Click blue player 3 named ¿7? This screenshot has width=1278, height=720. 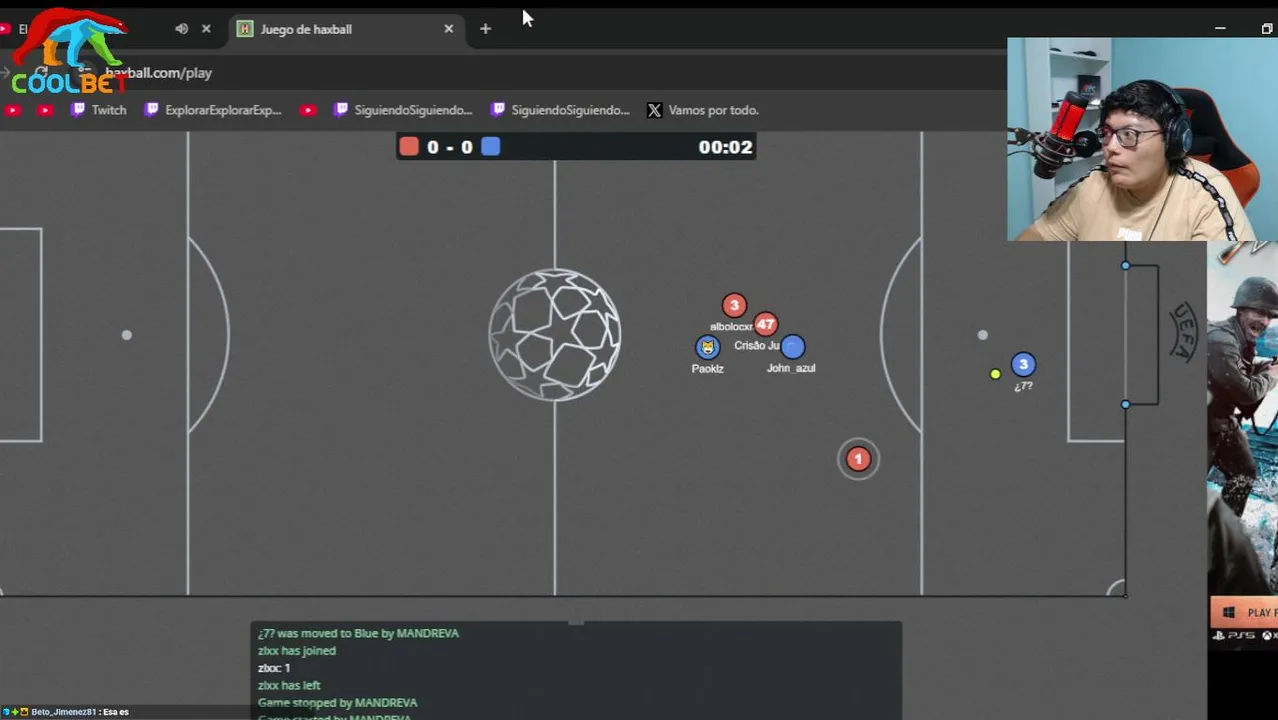coord(1023,365)
